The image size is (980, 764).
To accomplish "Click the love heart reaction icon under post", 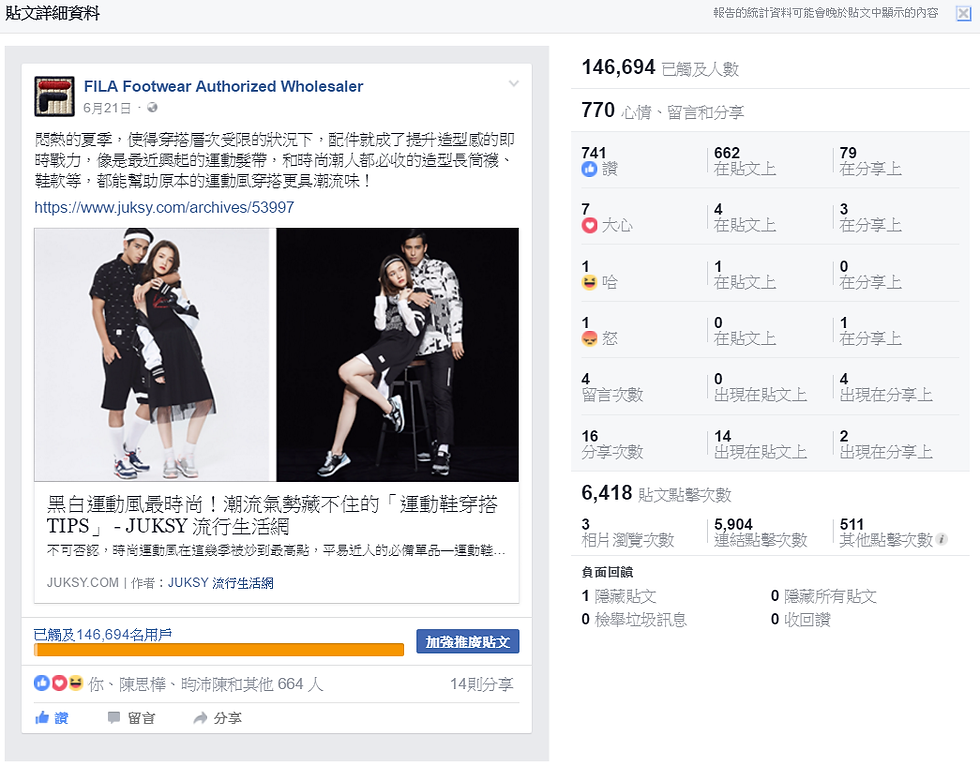I will pos(59,683).
